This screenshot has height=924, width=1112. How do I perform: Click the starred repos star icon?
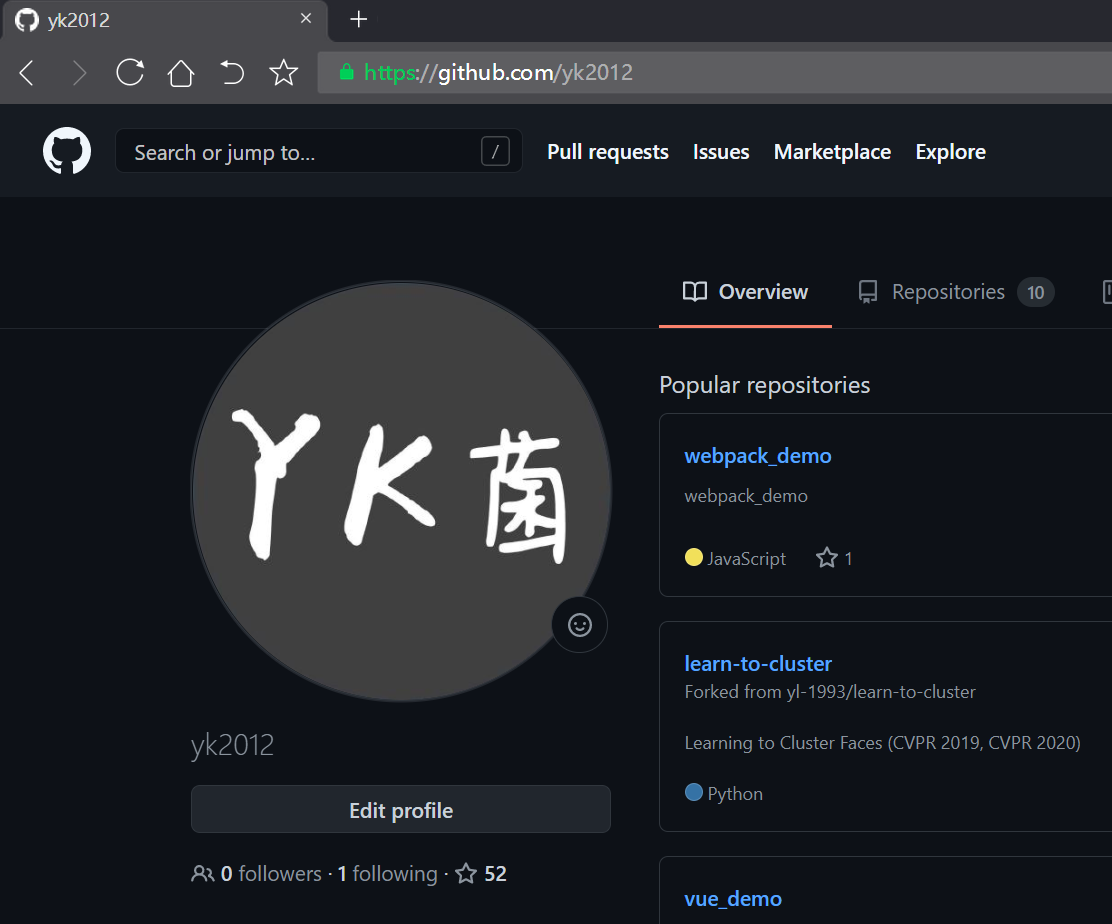466,873
